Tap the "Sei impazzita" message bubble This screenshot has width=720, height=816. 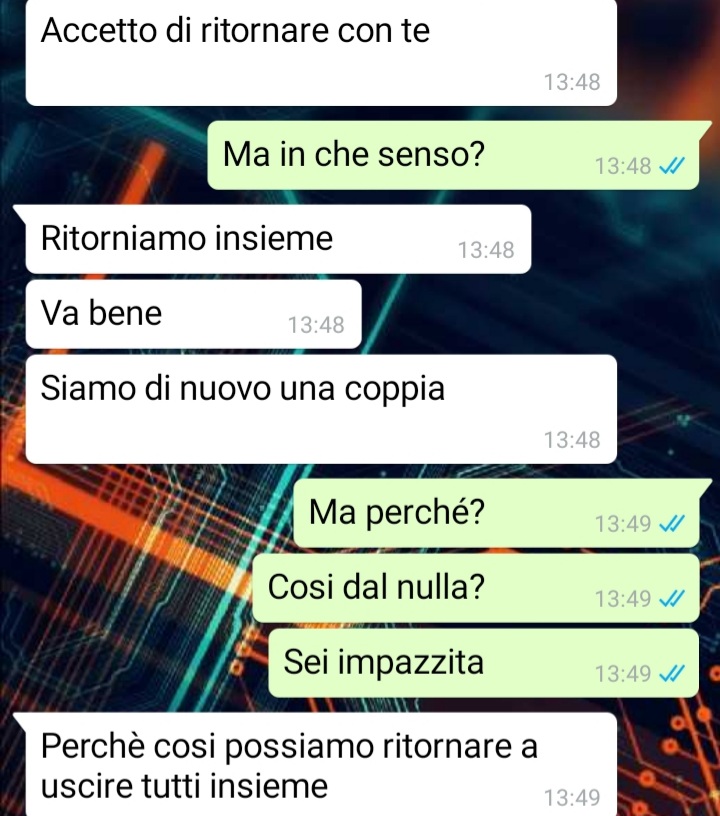[483, 663]
